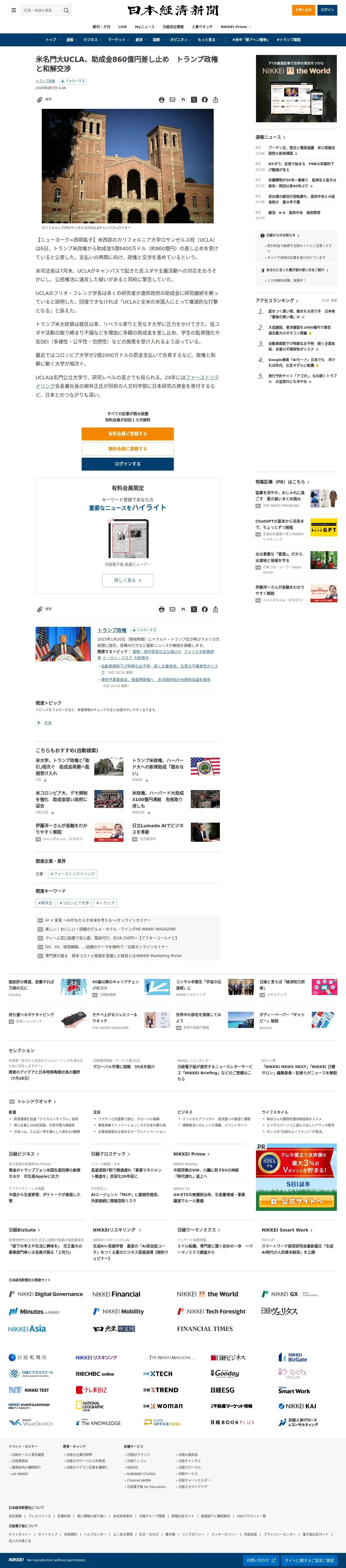
Task: Click the お問い合わせ button in the bottom bar
Action: tap(261, 1560)
